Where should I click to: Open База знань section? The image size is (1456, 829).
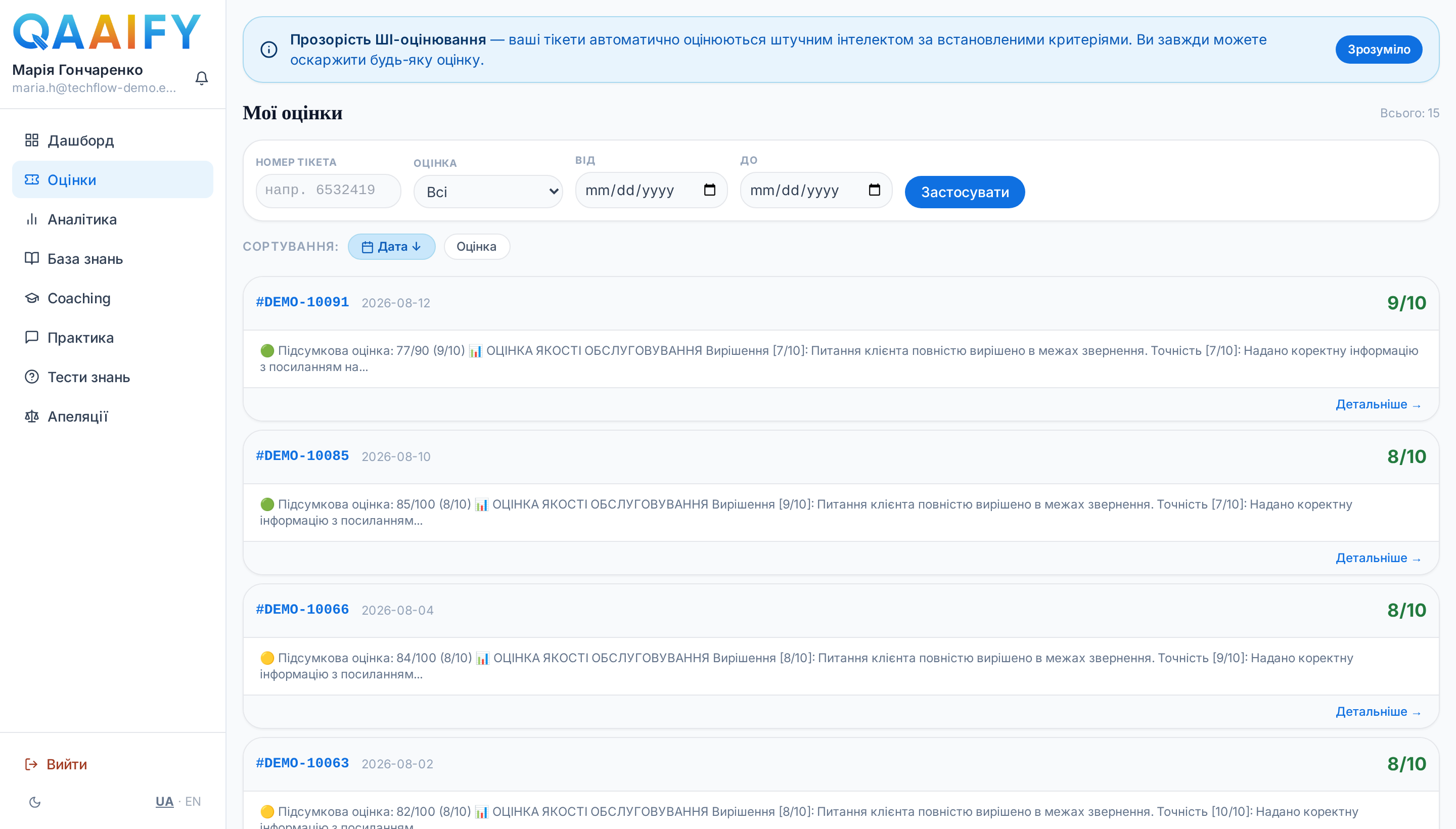[x=113, y=258]
